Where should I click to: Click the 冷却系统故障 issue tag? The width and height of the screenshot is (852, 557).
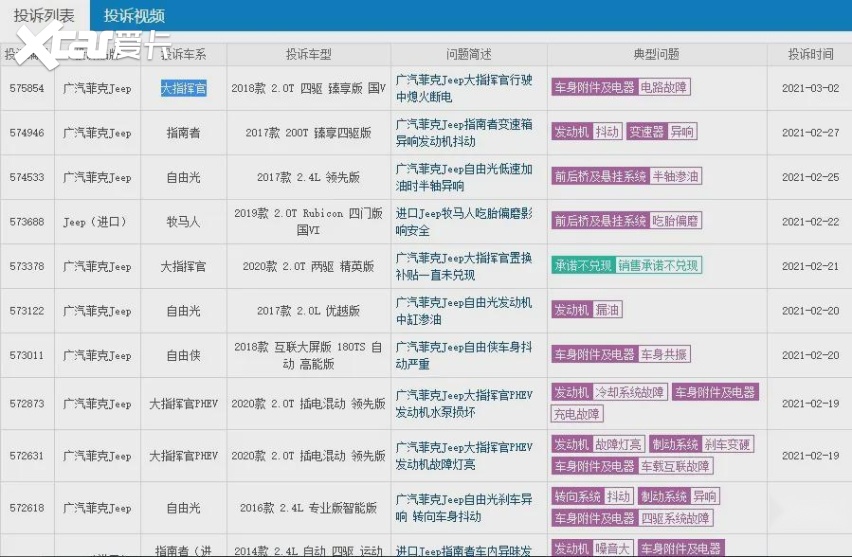click(x=630, y=392)
